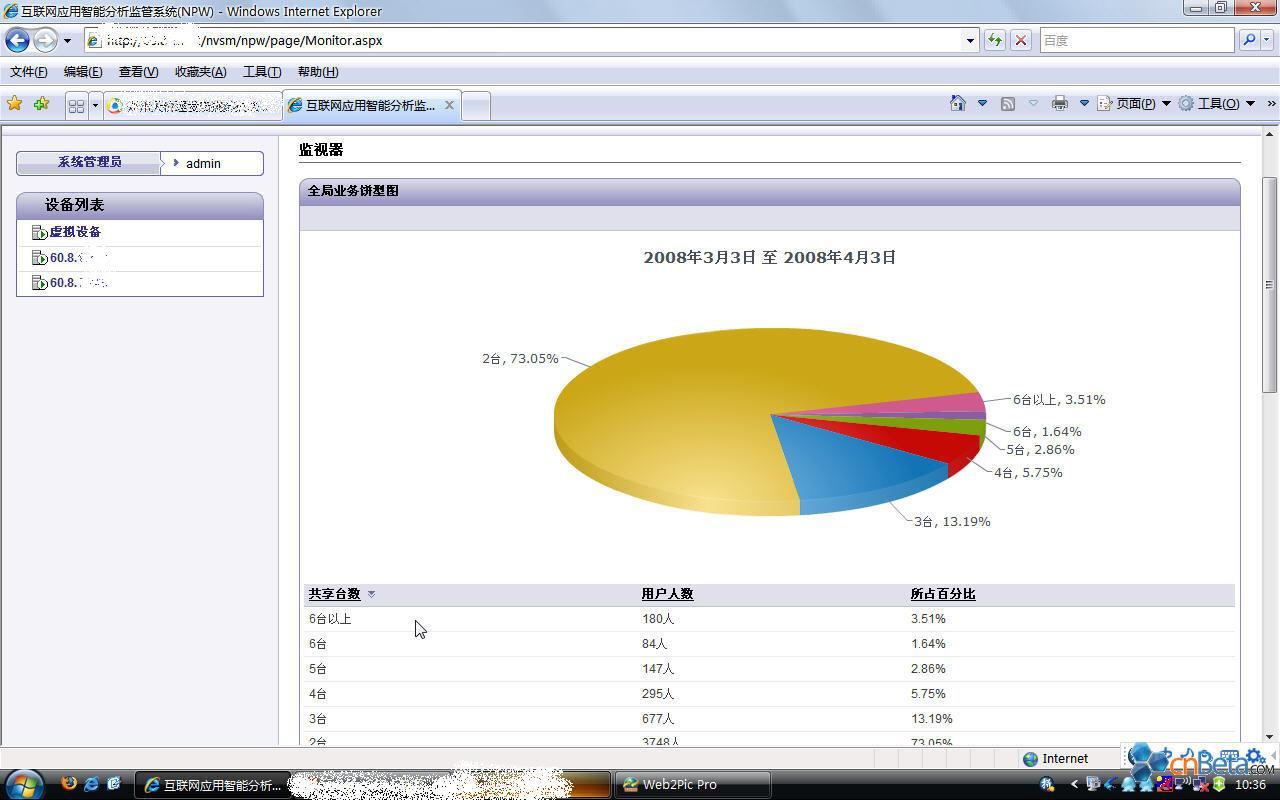
Task: Click the Print icon in command bar
Action: 1060,104
